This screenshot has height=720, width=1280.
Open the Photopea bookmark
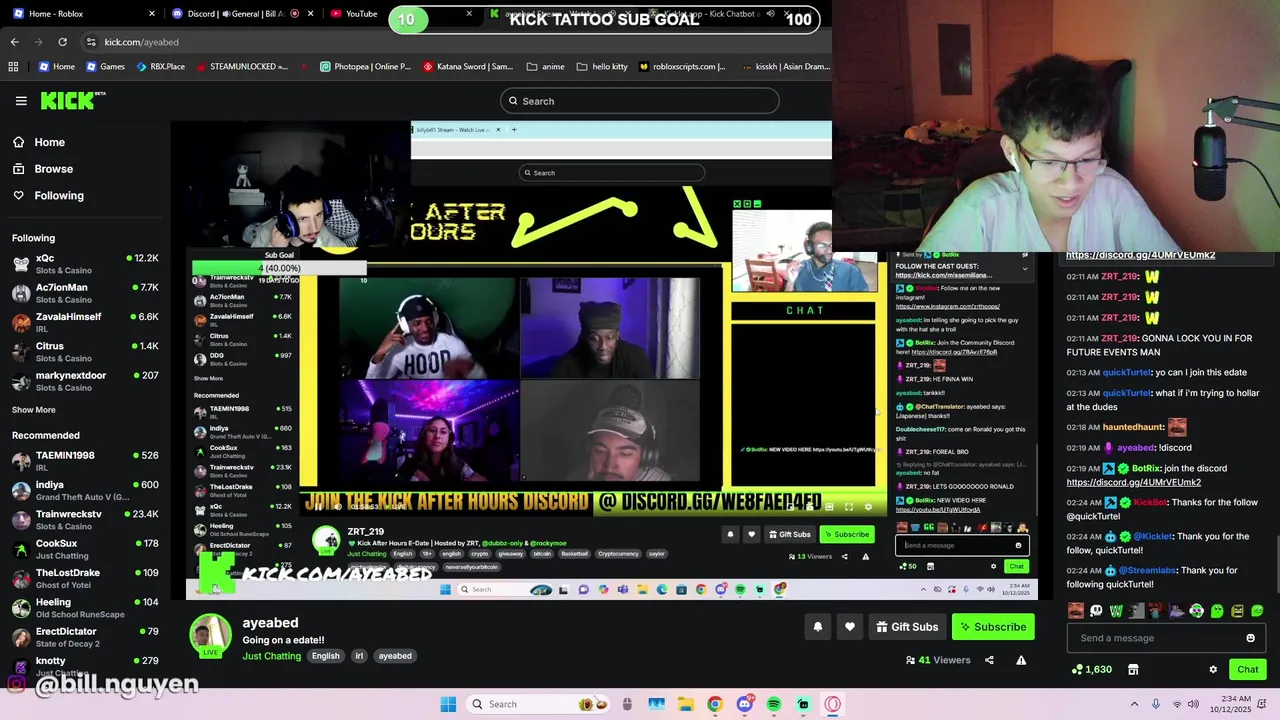coord(365,67)
